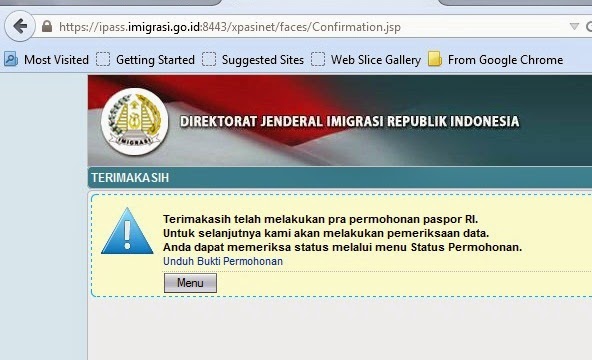Click the padlock security icon in address bar
592x360 pixels.
47,26
